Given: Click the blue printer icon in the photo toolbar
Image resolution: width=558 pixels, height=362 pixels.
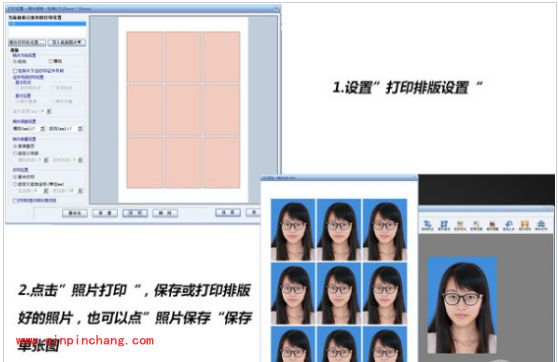Looking at the screenshot, I should pyautogui.click(x=541, y=225).
